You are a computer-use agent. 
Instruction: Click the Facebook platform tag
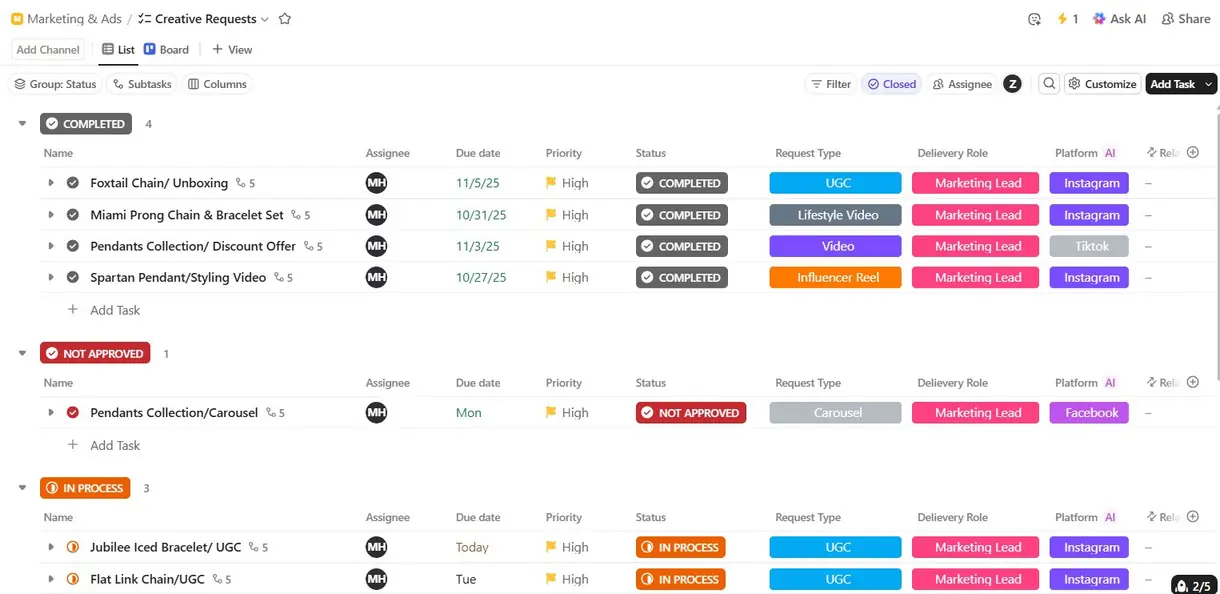[x=1089, y=413]
